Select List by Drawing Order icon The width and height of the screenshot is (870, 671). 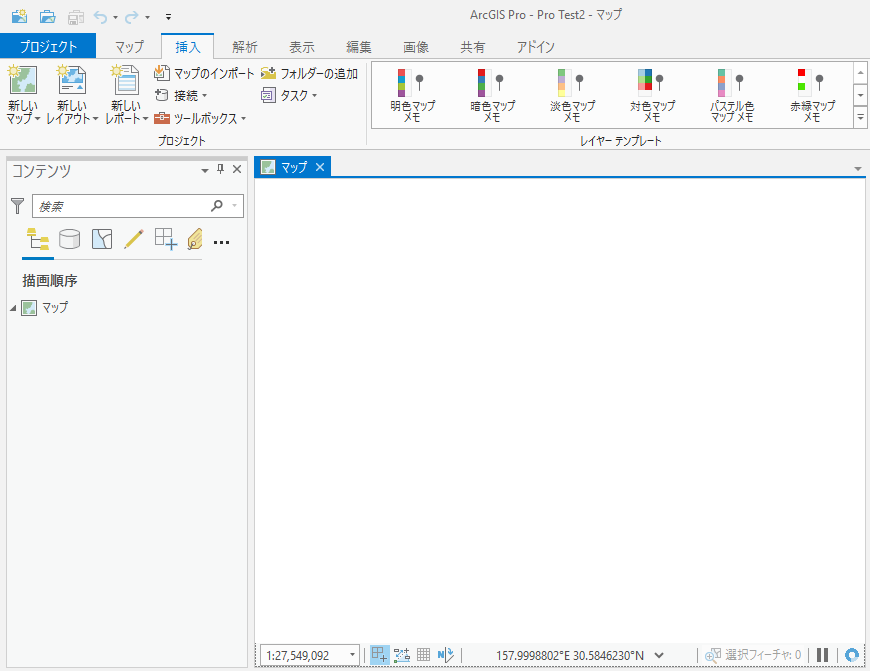[x=38, y=240]
